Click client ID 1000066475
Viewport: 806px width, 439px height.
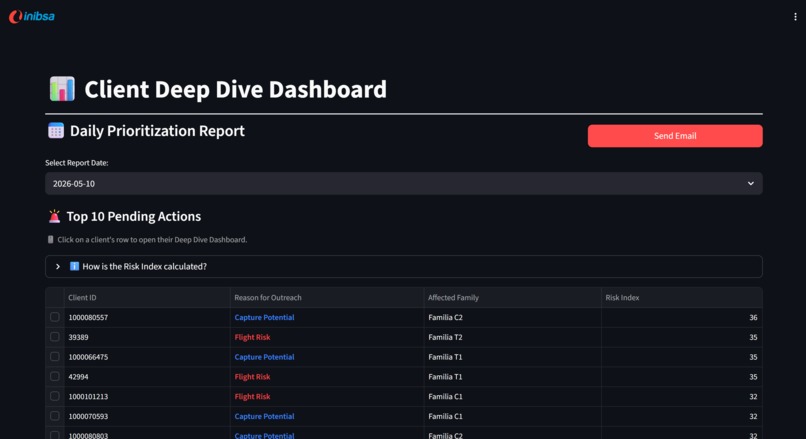coord(88,357)
